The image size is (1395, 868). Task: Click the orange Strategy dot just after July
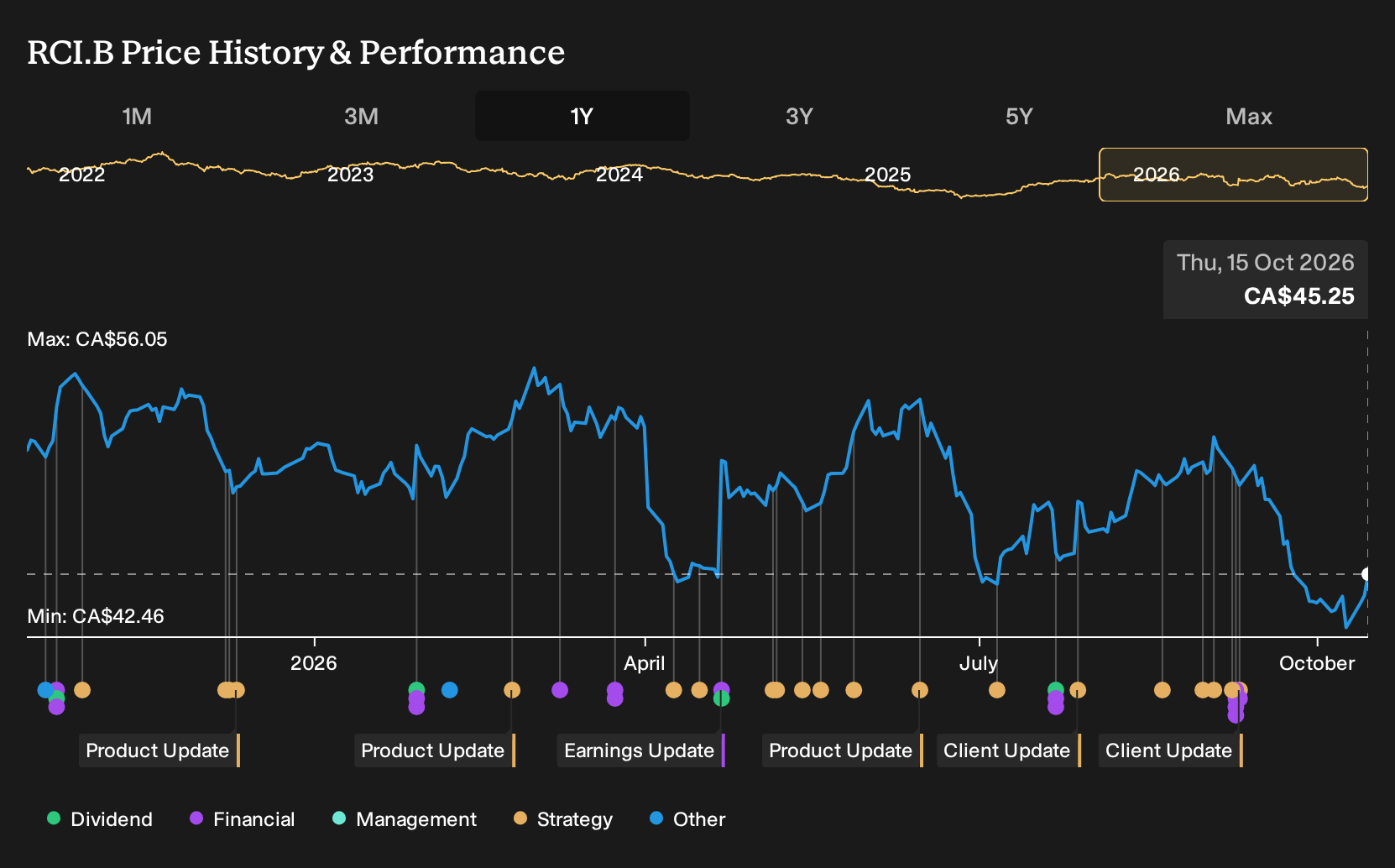997,690
